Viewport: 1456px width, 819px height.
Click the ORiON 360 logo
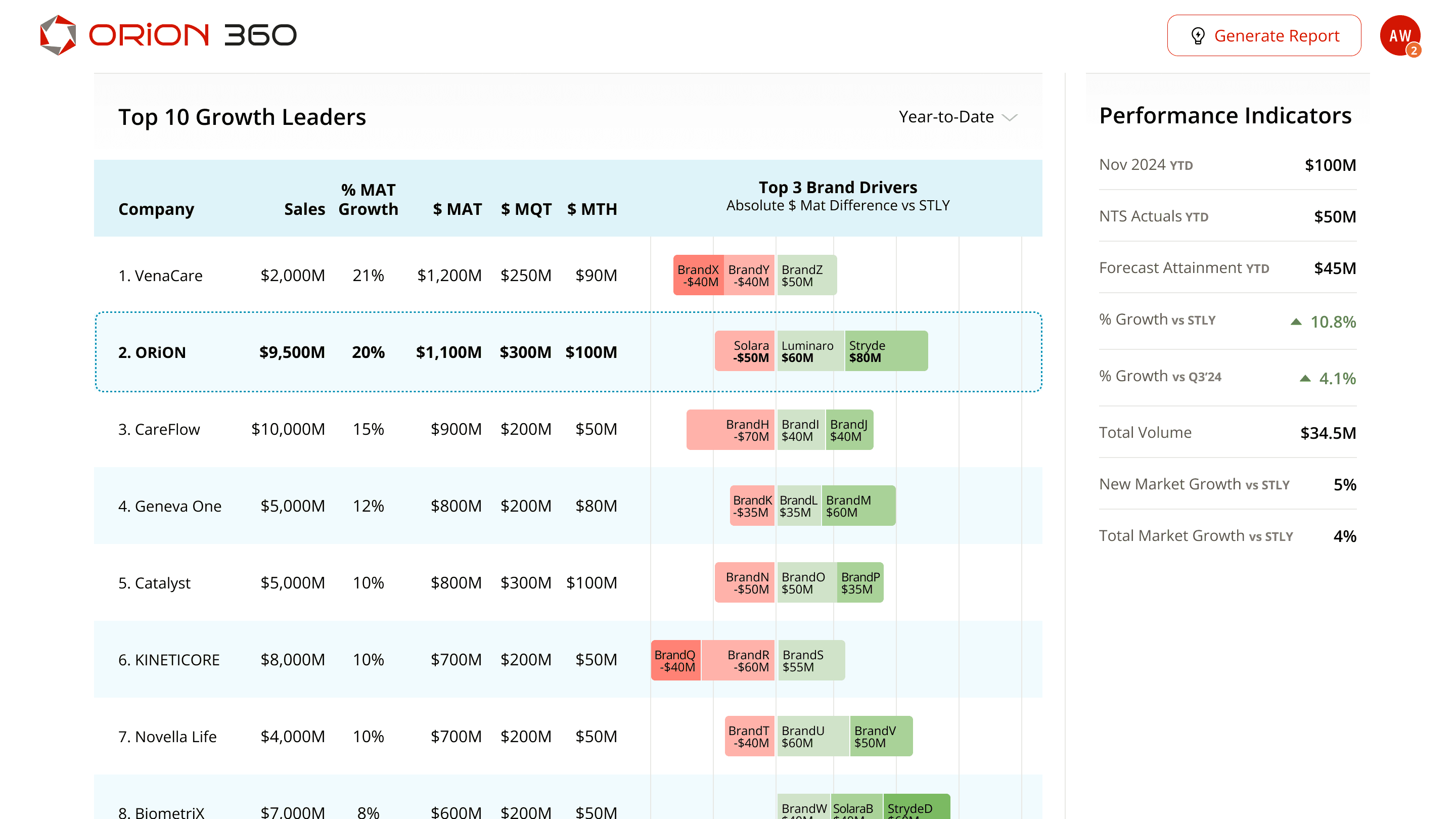[168, 35]
